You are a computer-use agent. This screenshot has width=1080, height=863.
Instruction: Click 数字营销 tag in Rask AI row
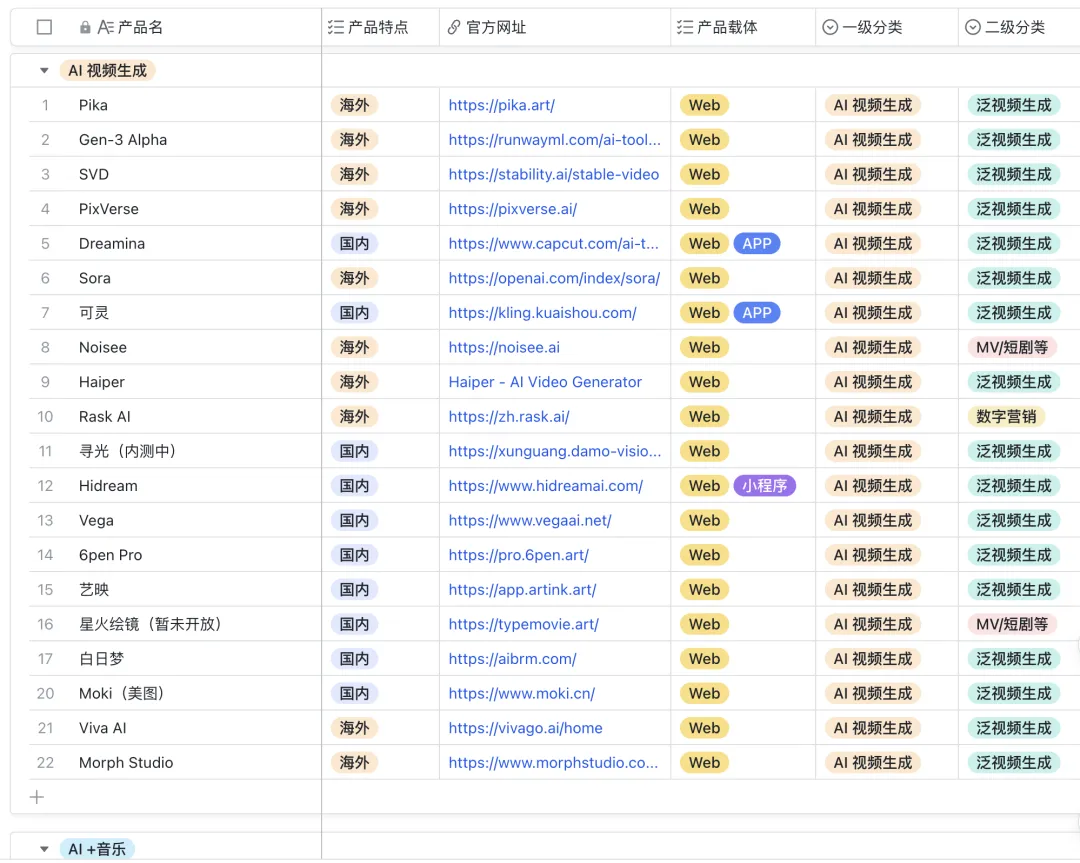pos(1006,417)
